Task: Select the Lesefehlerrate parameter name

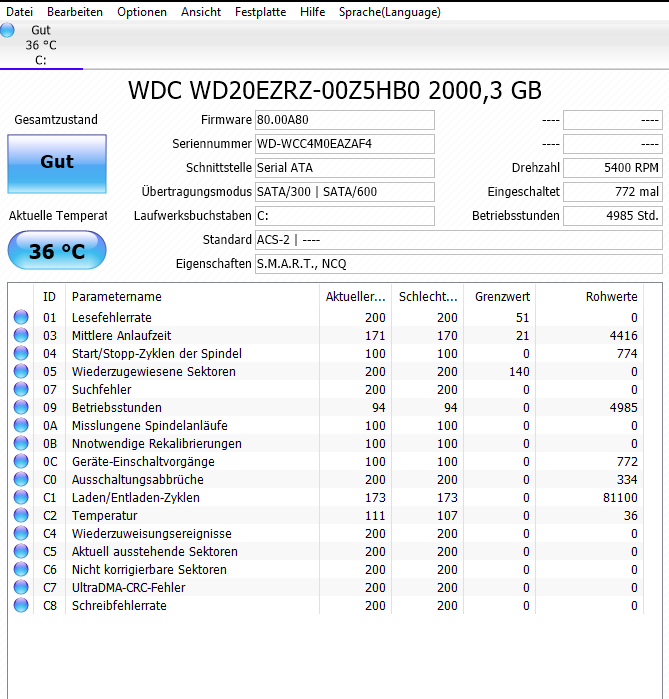Action: [x=112, y=317]
